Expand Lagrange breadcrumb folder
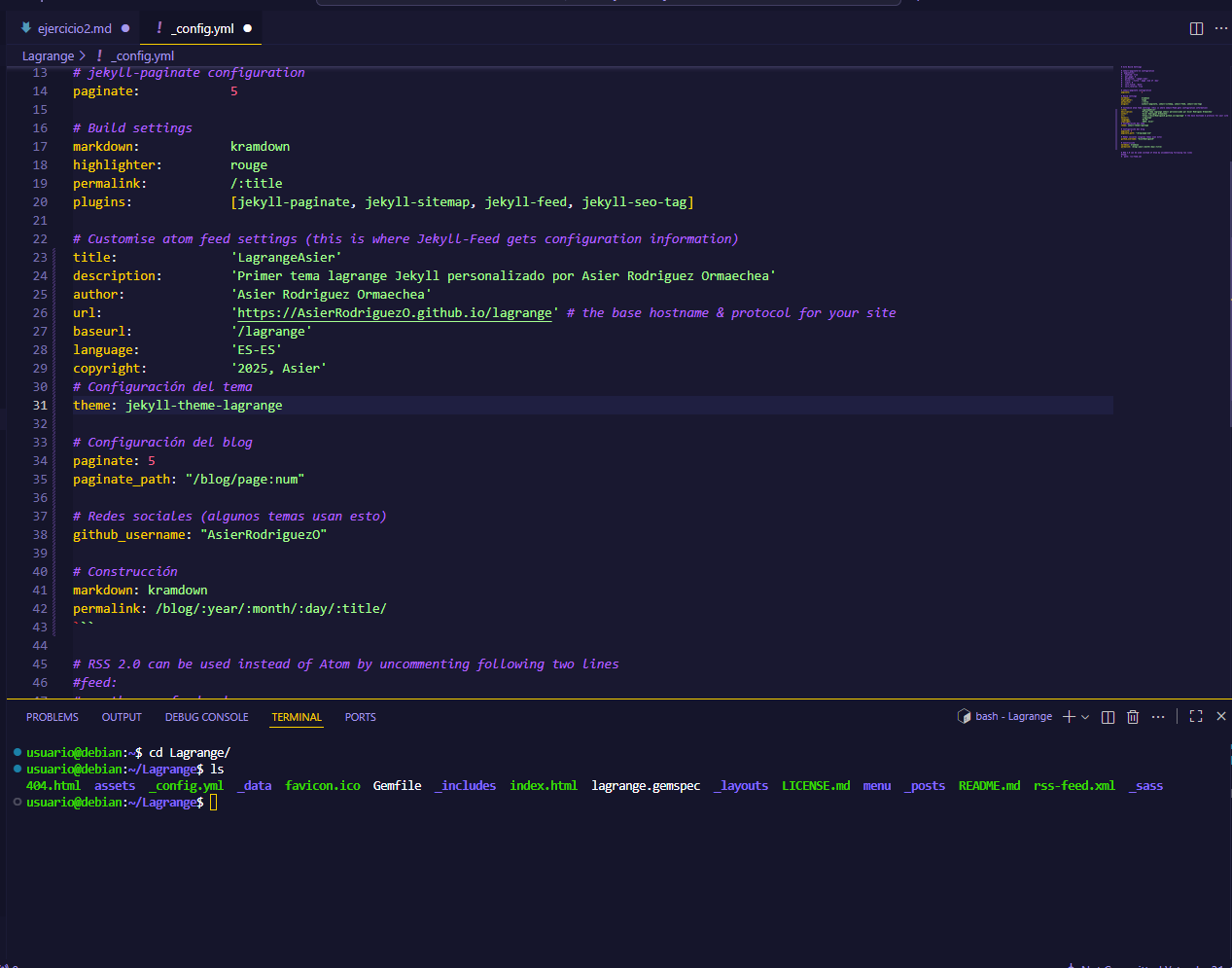Screen dimensions: 1232x968 48,55
